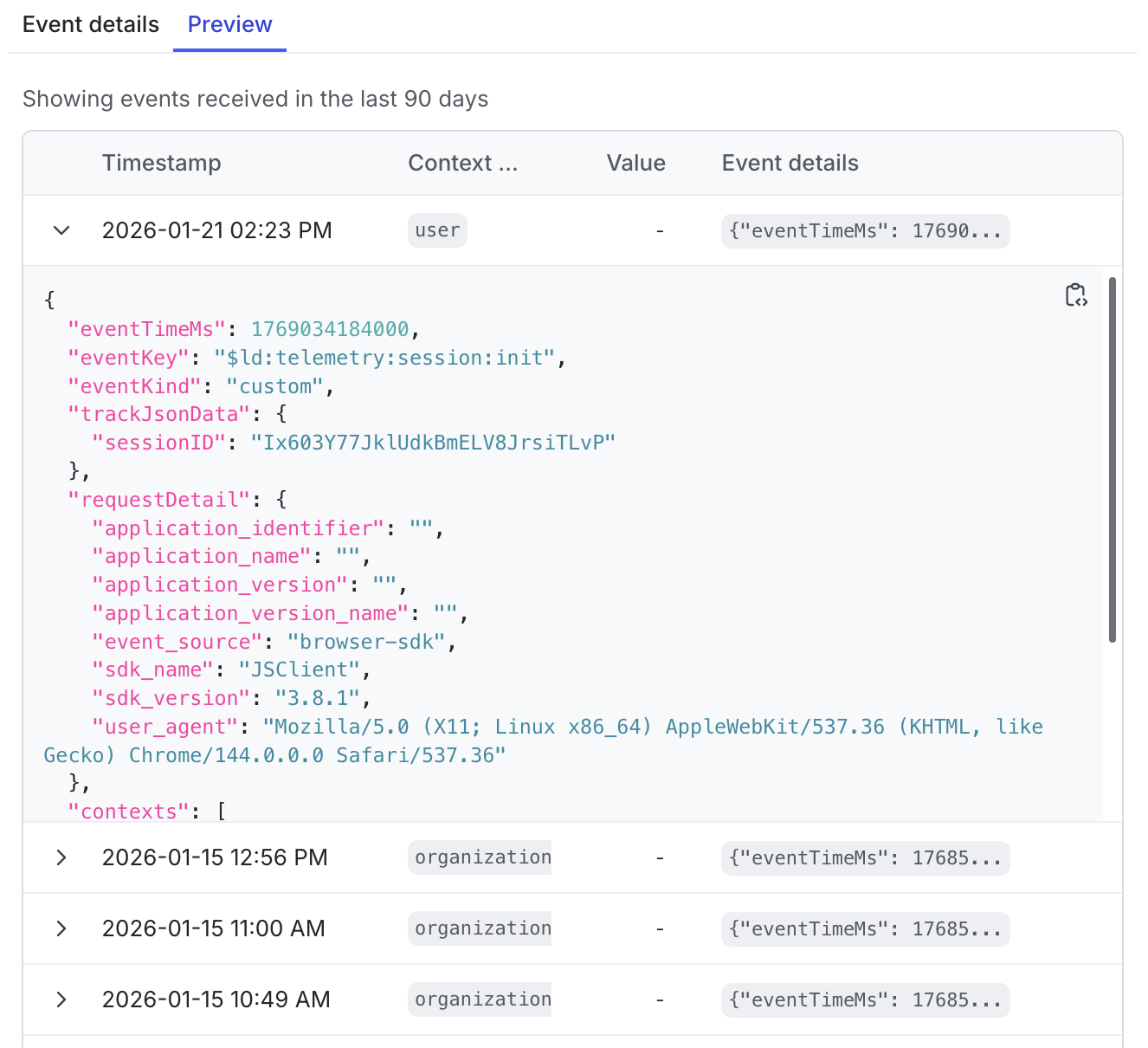Click the Value column header
This screenshot has height=1048, width=1148.
coord(635,163)
